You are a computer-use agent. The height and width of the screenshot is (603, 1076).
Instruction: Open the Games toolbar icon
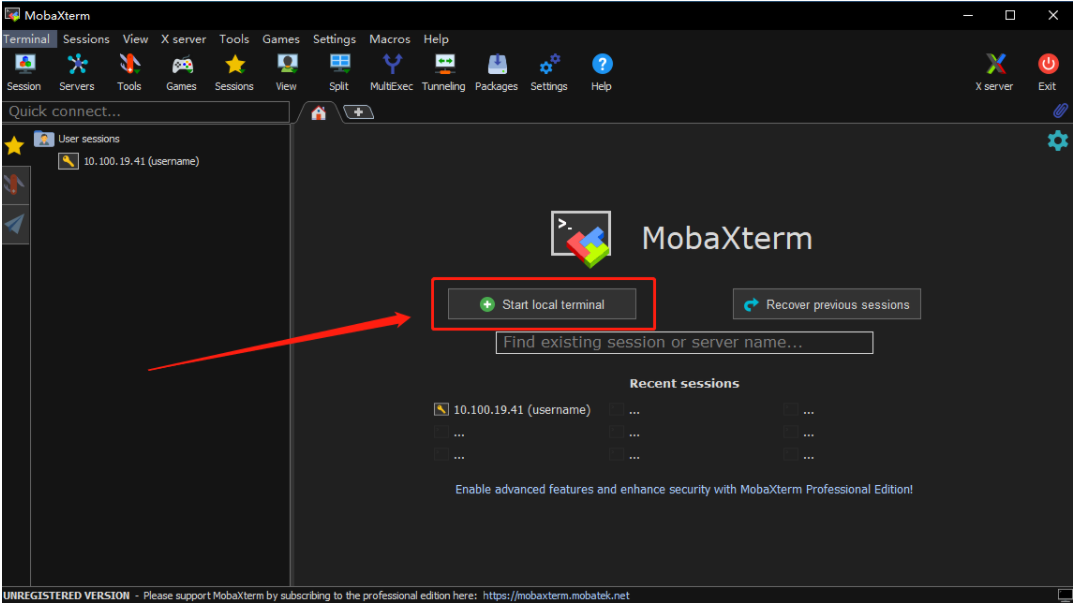[x=181, y=72]
